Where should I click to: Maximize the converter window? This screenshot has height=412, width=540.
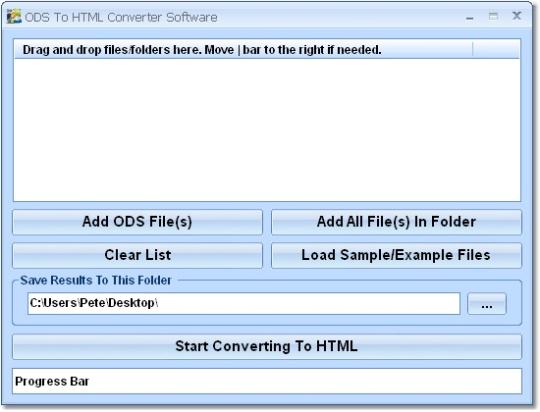click(493, 16)
